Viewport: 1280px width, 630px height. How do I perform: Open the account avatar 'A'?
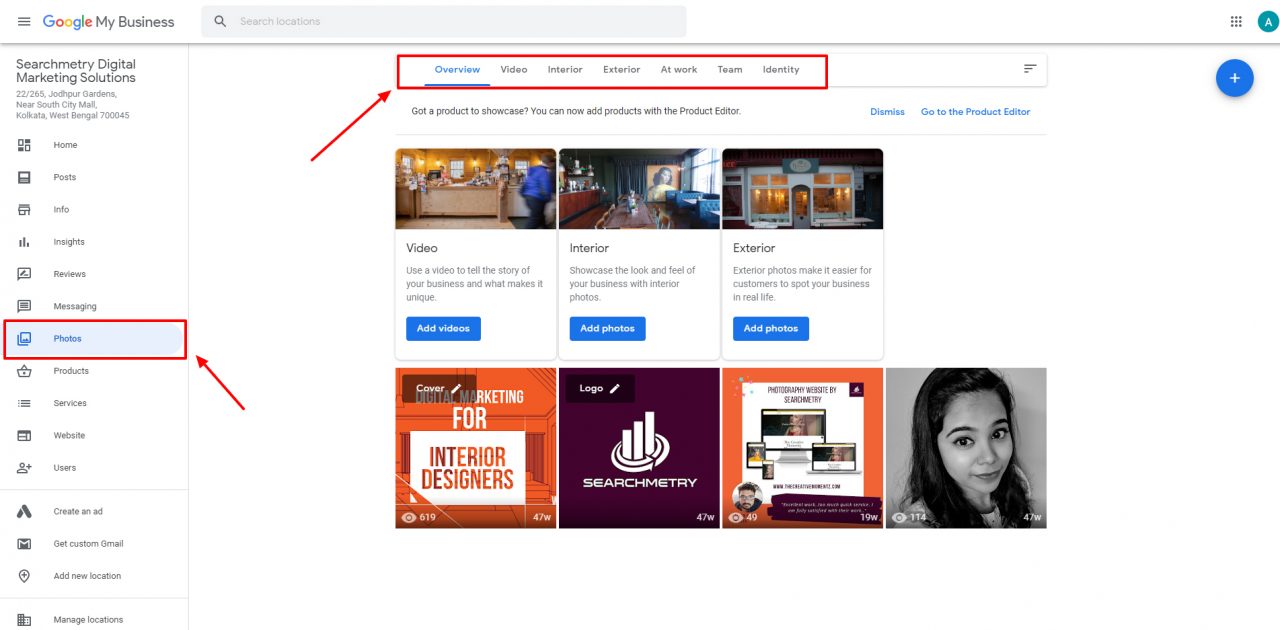(1268, 21)
